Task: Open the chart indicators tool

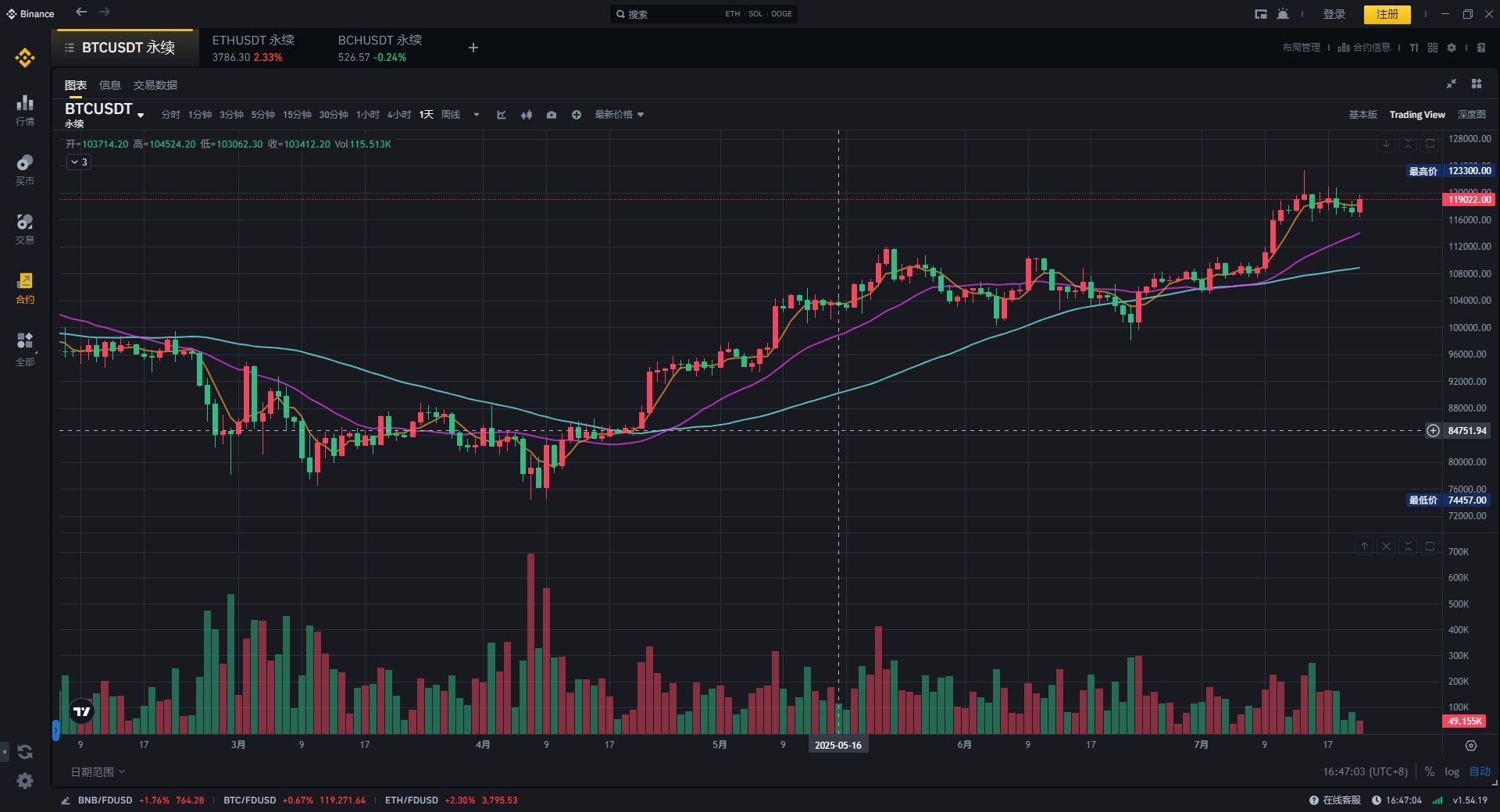Action: click(x=502, y=115)
